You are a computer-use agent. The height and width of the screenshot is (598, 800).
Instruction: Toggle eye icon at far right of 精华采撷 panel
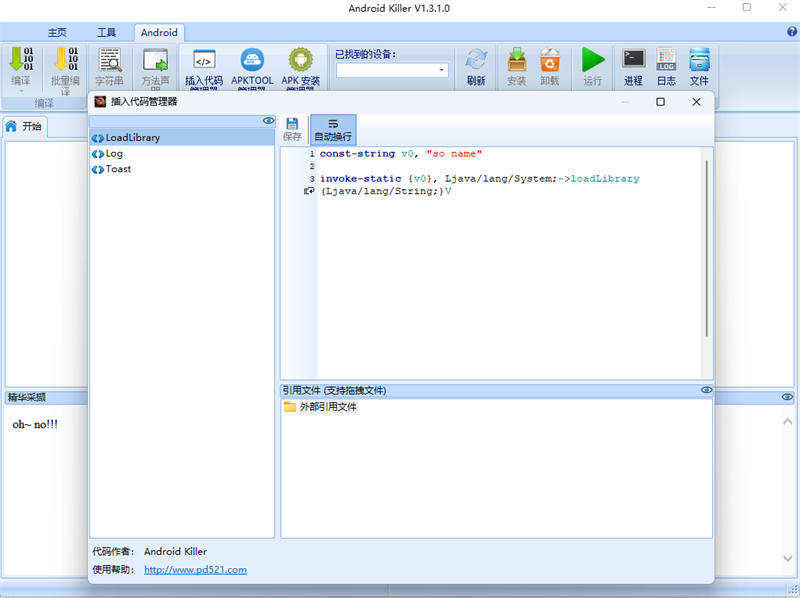[x=787, y=397]
